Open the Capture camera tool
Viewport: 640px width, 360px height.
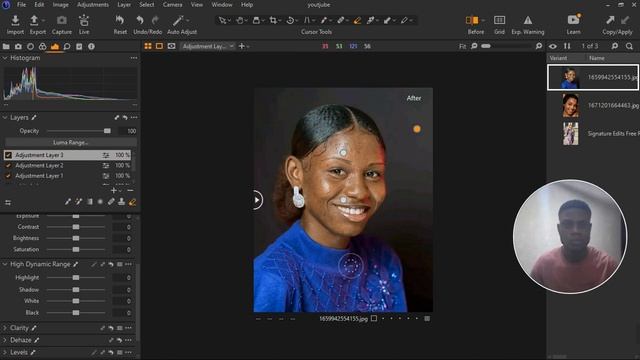(x=62, y=20)
